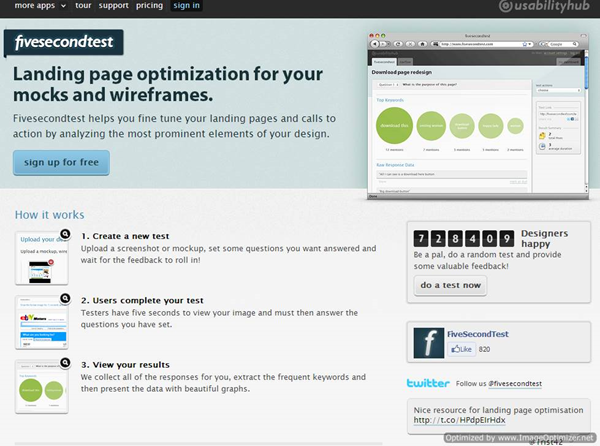Click Download page redesign title in screenshot

pyautogui.click(x=401, y=72)
